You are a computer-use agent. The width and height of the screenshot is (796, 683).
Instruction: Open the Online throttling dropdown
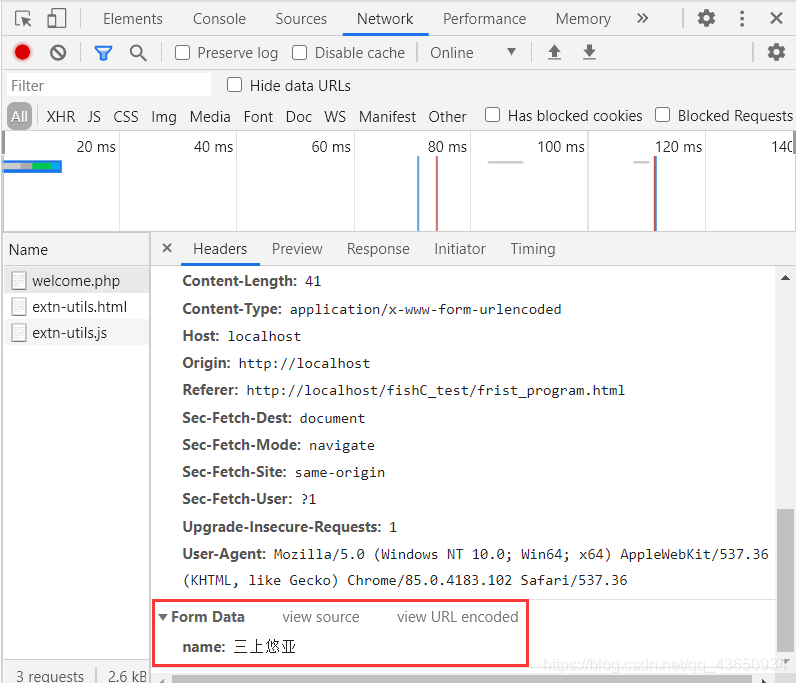click(473, 52)
